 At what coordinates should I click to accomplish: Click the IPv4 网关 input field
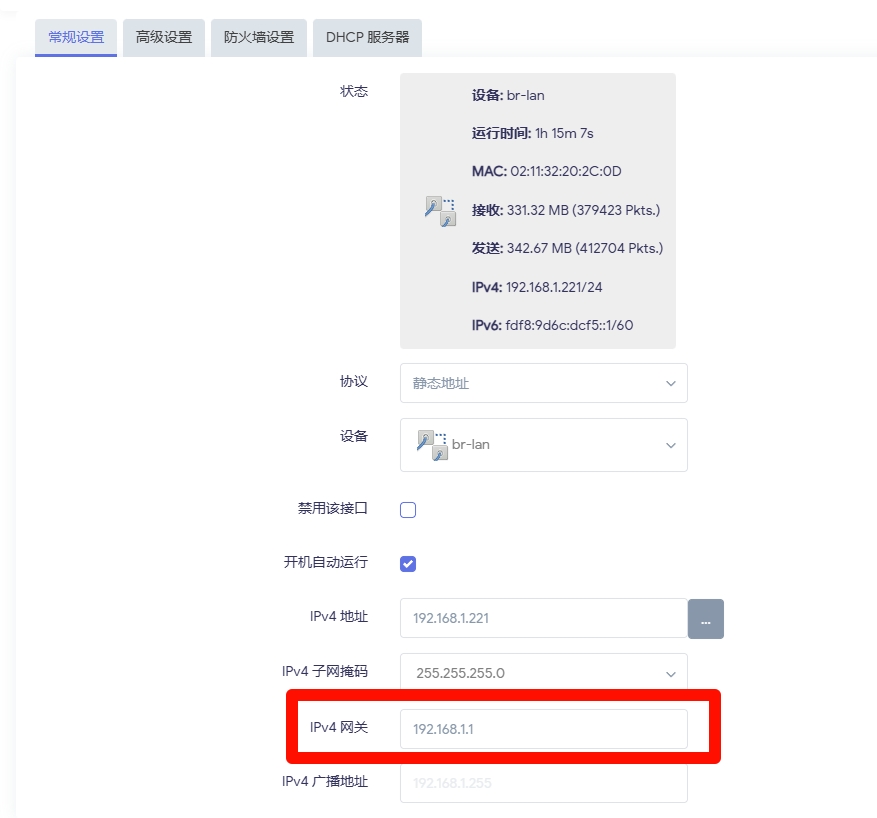click(543, 729)
